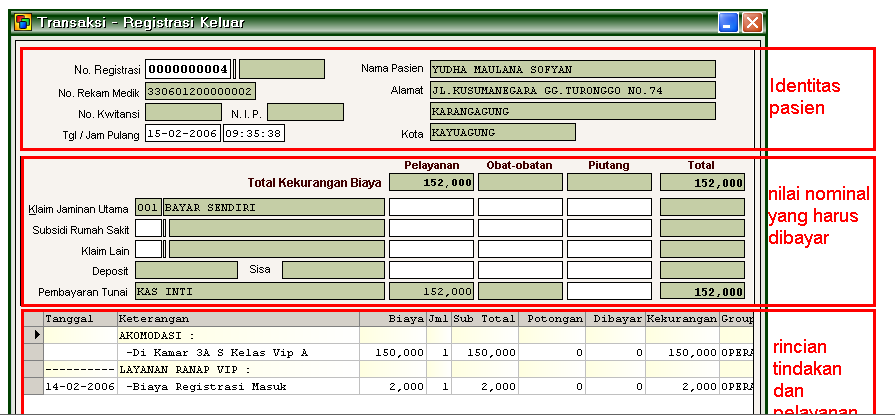Click the Biaya column header
The width and height of the screenshot is (895, 416).
pos(393,319)
